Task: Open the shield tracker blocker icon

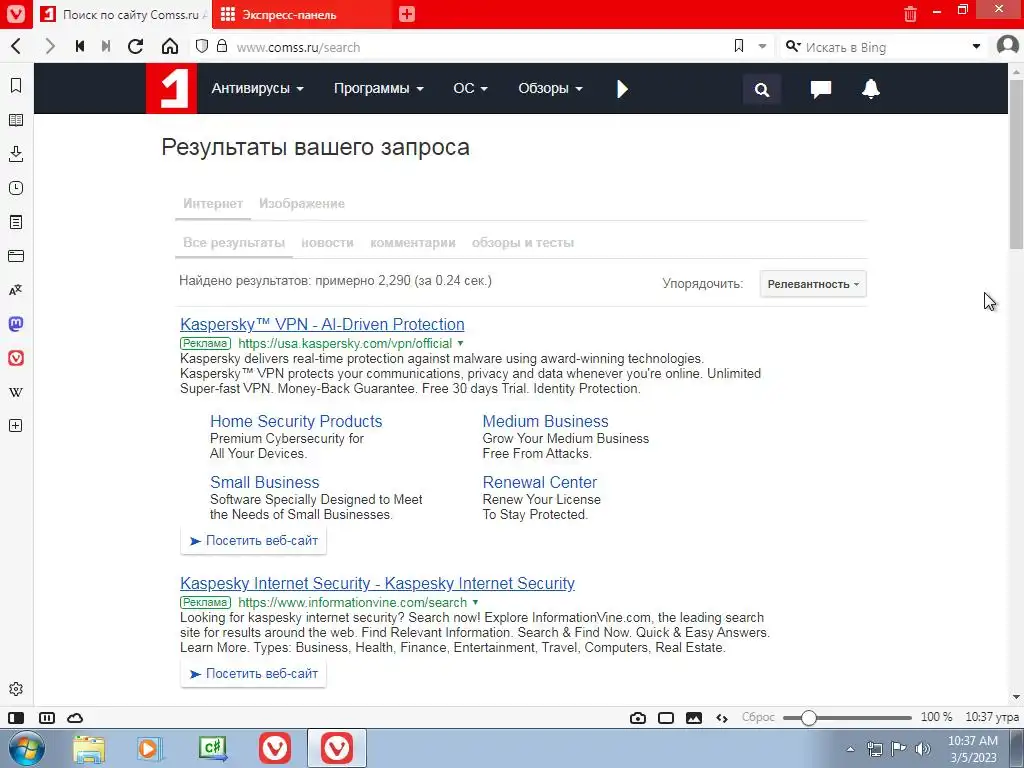Action: click(x=202, y=46)
